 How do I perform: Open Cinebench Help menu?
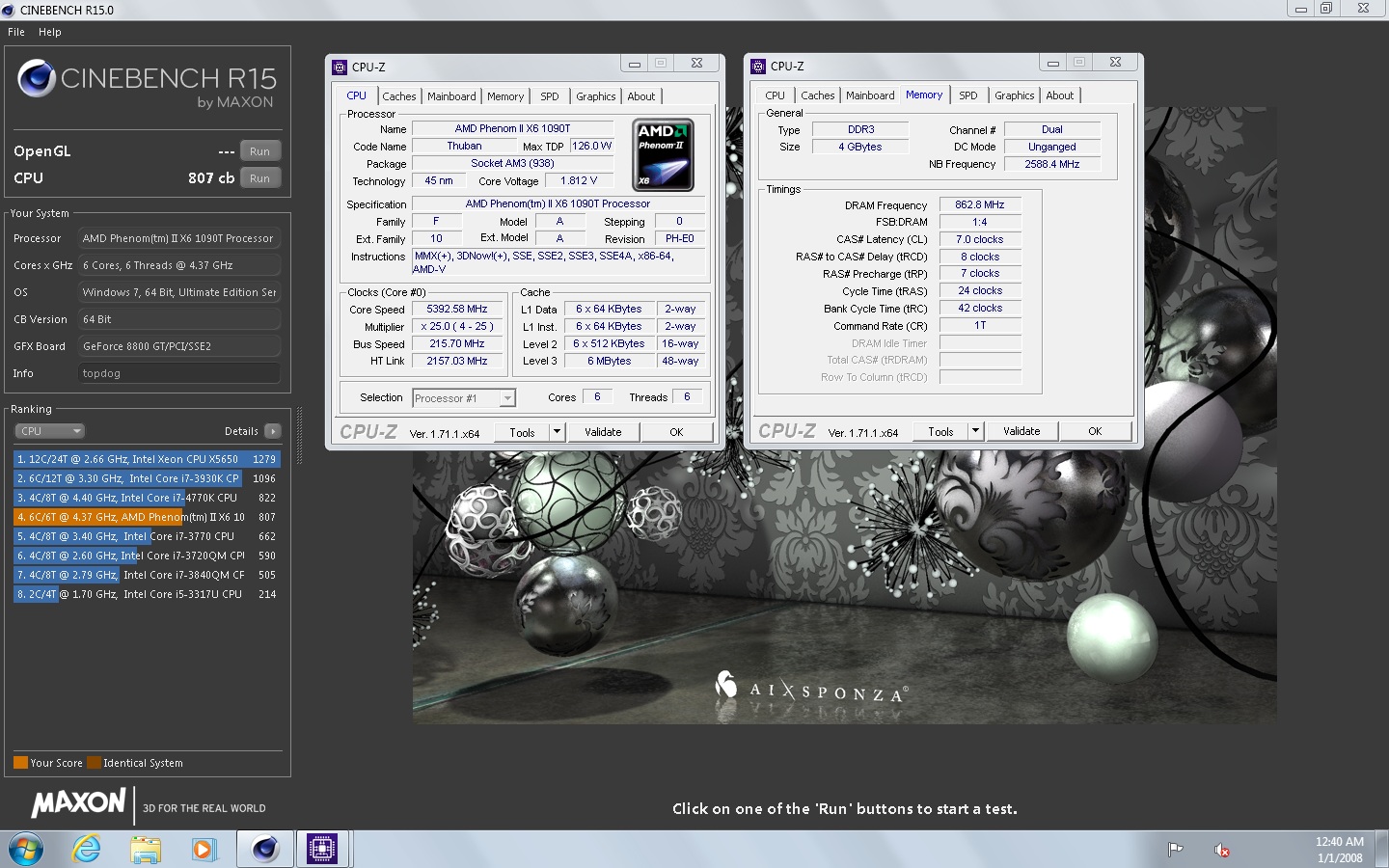(x=50, y=32)
